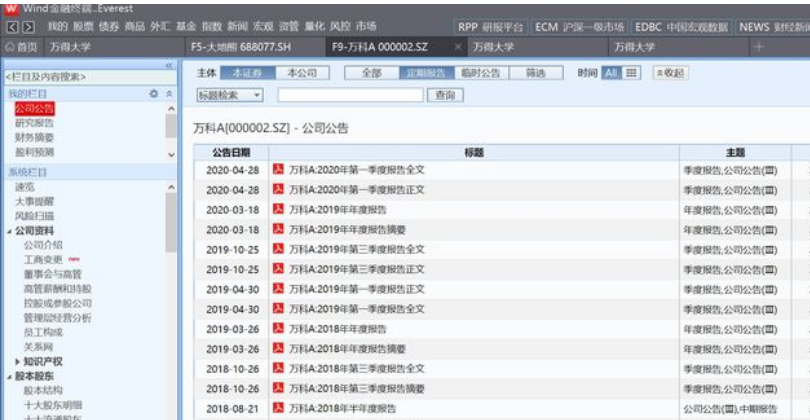Click the 系统栏目 list scrollbar

171,222
